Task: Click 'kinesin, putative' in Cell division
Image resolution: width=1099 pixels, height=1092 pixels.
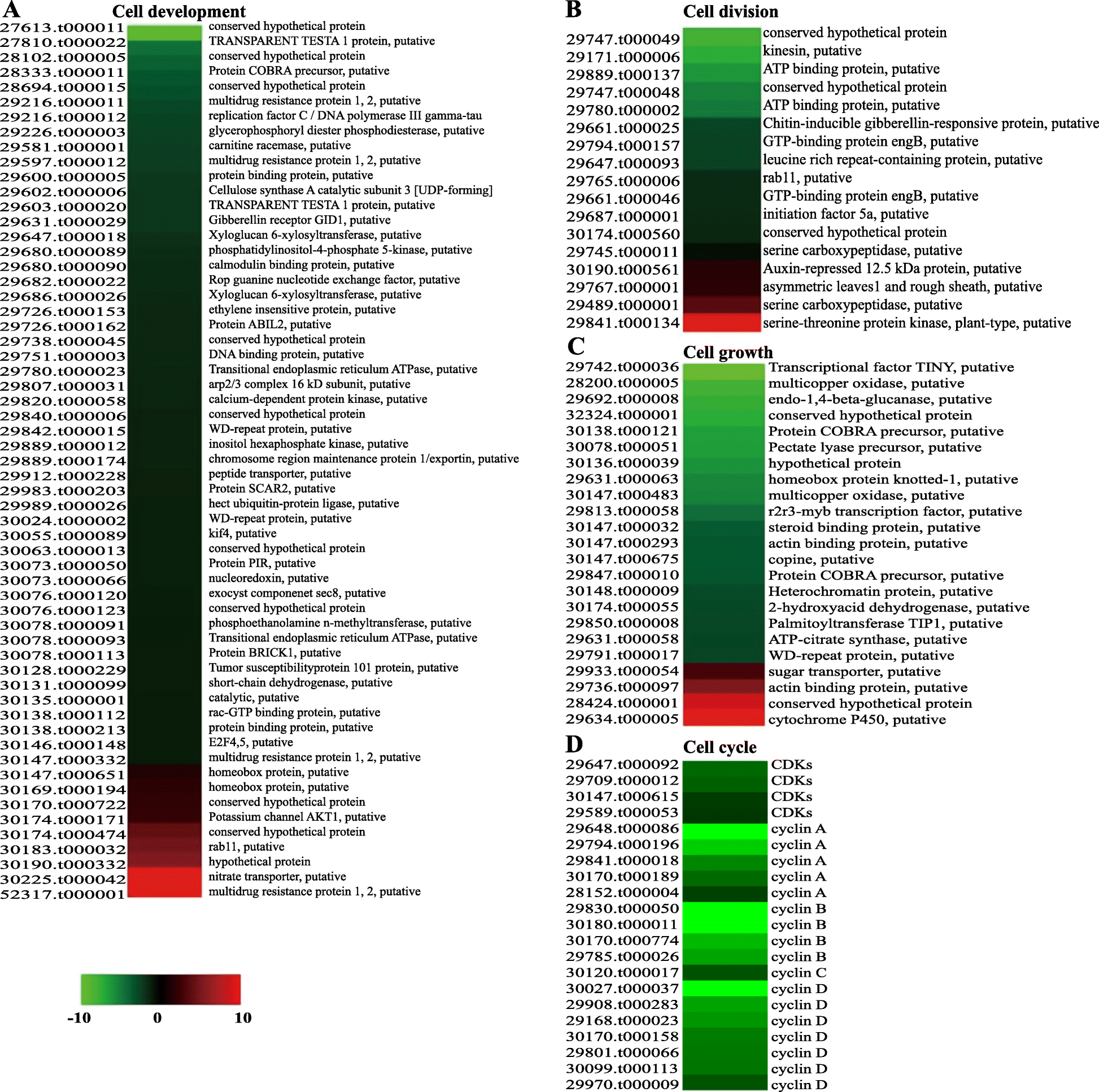Action: click(812, 51)
